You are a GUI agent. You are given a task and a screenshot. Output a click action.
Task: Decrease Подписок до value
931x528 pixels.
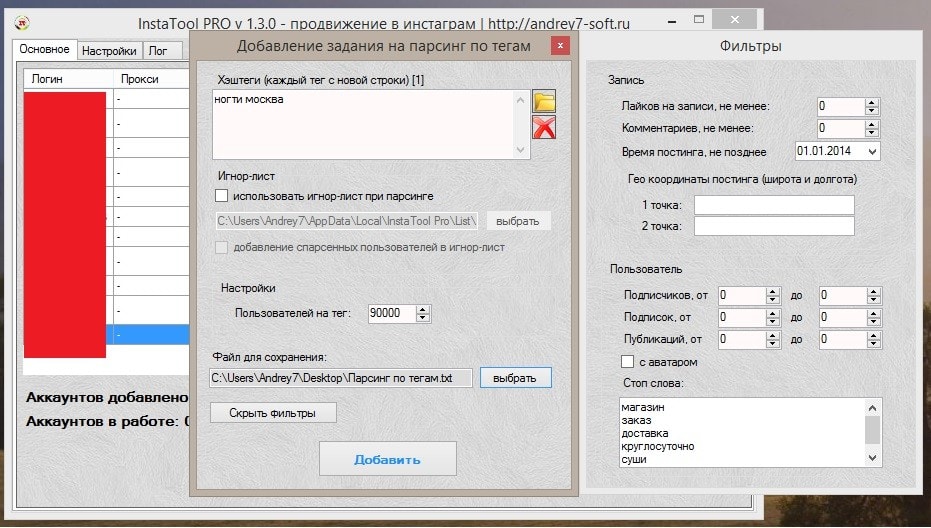click(873, 322)
